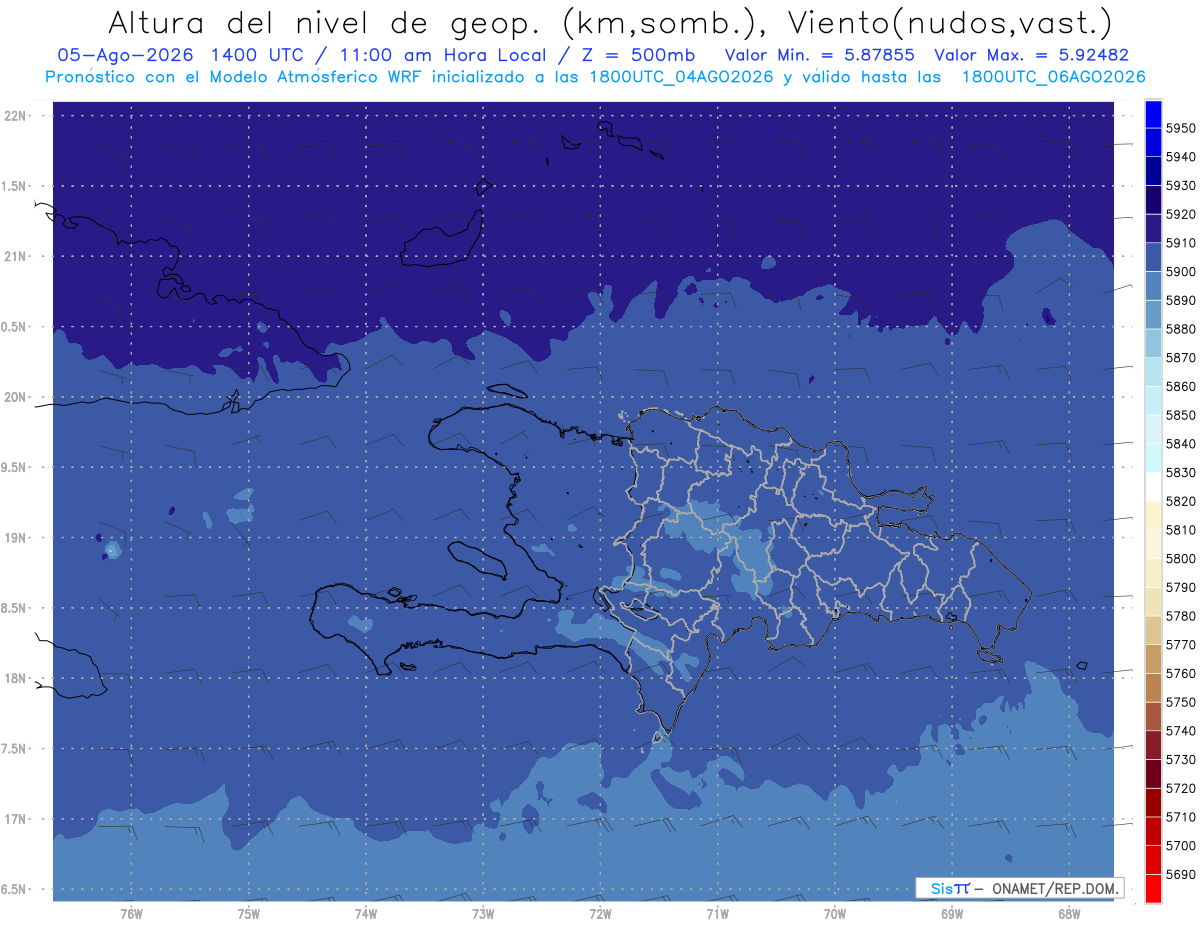Click the 0.5N latitude tick label

13,327
